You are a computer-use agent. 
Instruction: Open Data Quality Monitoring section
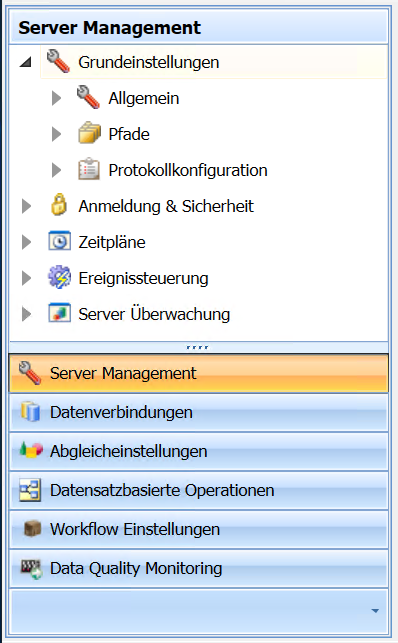198,568
